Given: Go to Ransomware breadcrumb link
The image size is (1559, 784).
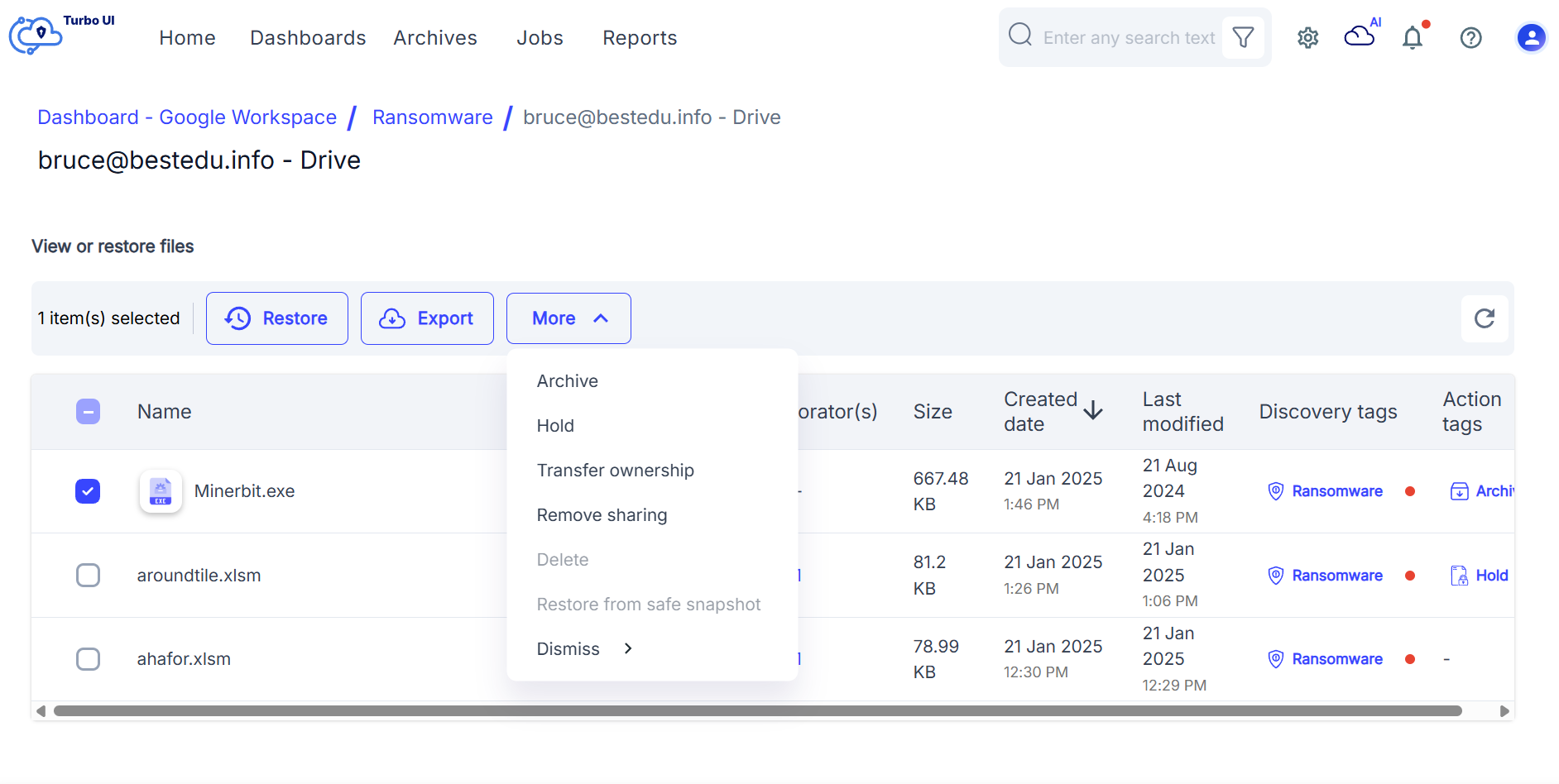Looking at the screenshot, I should click(x=433, y=117).
